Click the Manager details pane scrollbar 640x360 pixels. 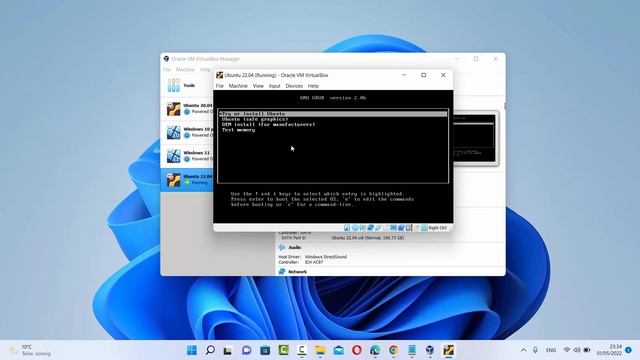pyautogui.click(x=504, y=106)
